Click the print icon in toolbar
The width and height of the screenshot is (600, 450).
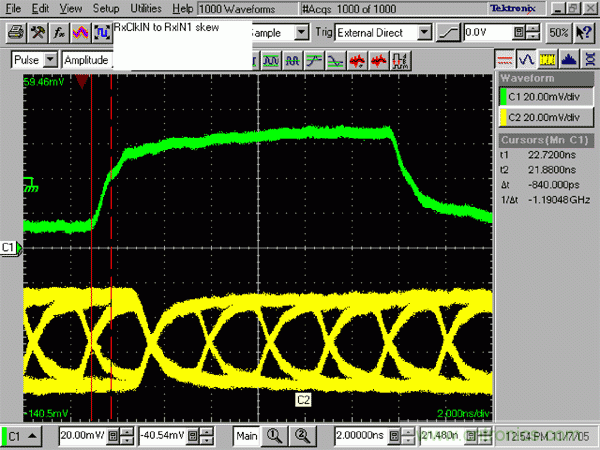(14, 33)
